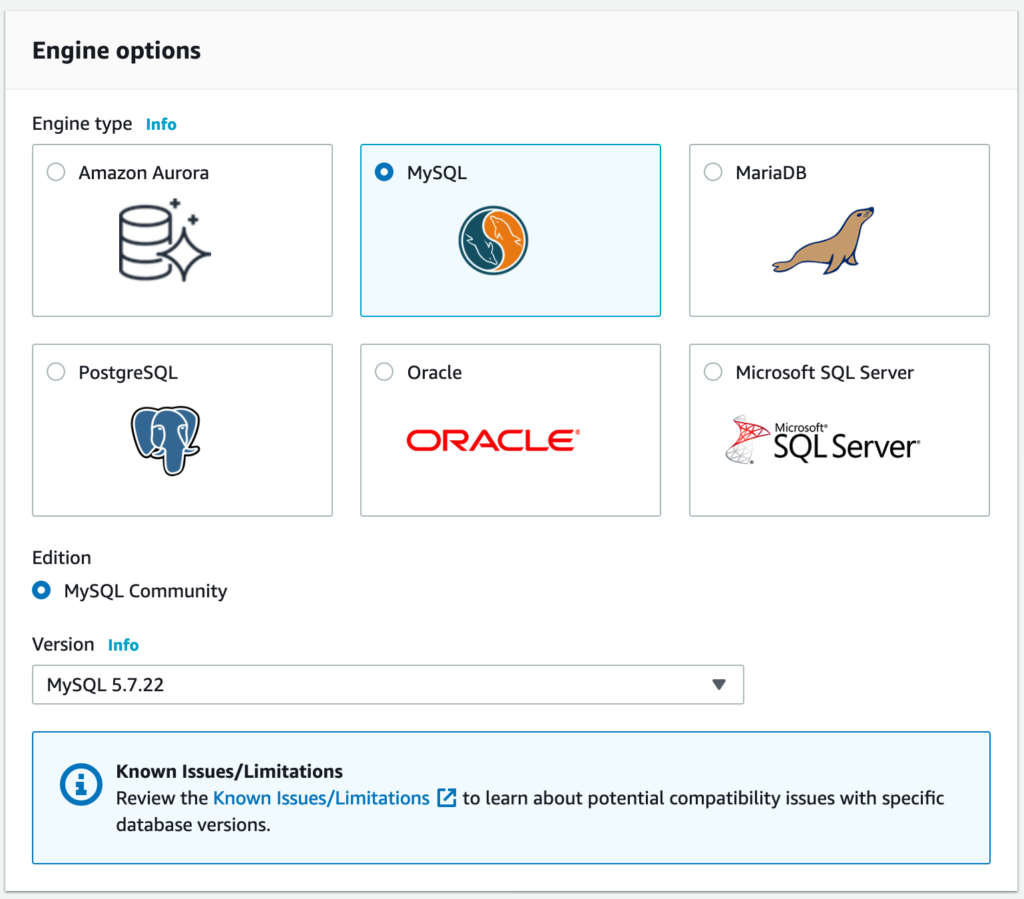
Task: Click the Microsoft SQL Server logo
Action: [823, 439]
